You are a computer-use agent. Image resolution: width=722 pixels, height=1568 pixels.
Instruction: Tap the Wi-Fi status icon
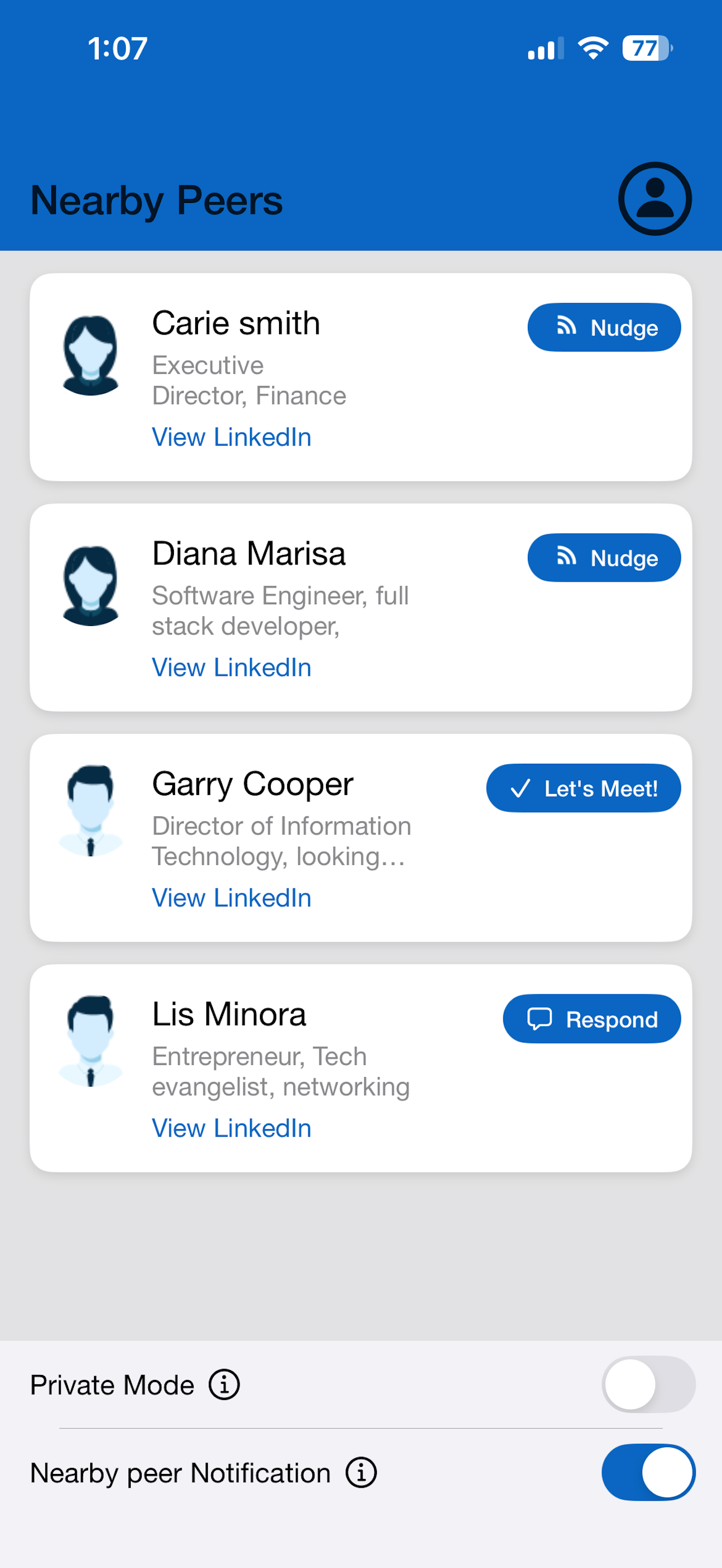(x=593, y=48)
